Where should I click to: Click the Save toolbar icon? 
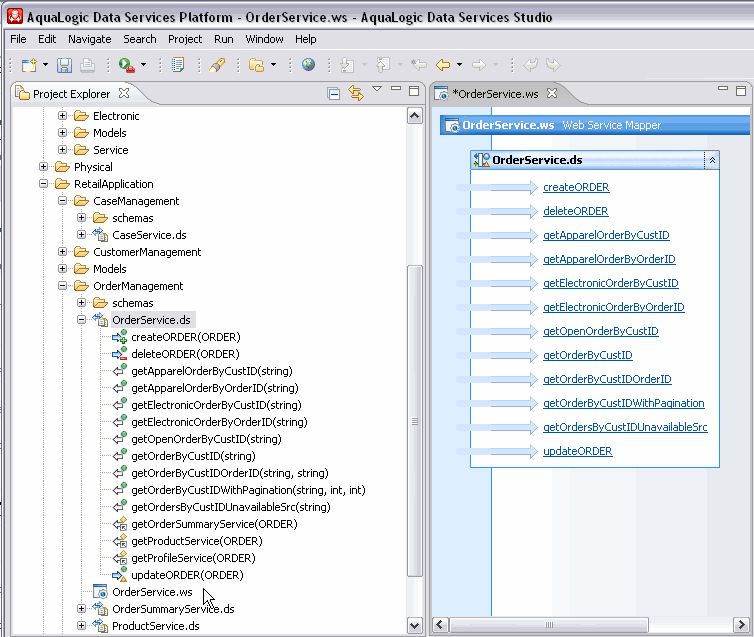pyautogui.click(x=64, y=65)
